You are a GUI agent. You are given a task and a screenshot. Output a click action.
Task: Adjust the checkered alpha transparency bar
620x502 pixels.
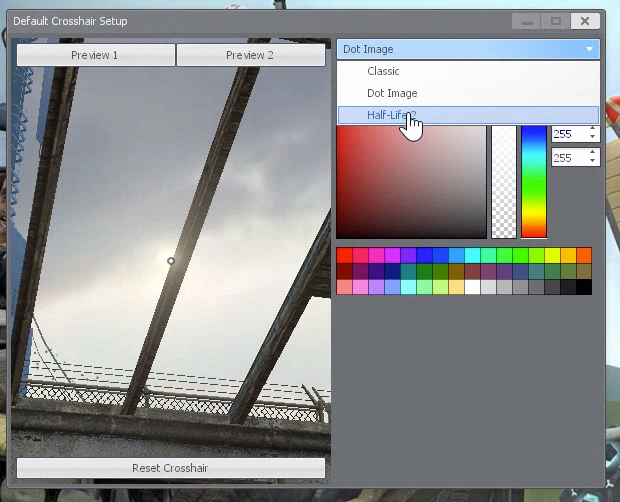click(x=504, y=182)
